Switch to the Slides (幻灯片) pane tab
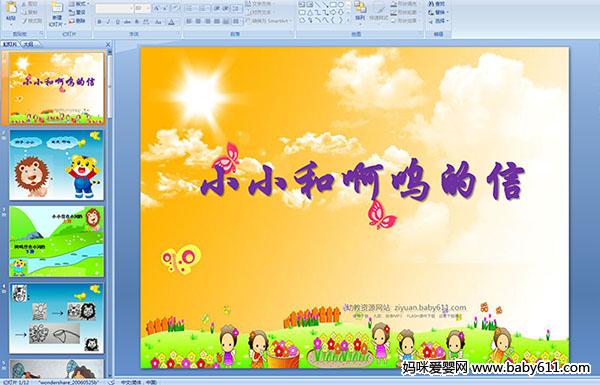 pos(10,44)
